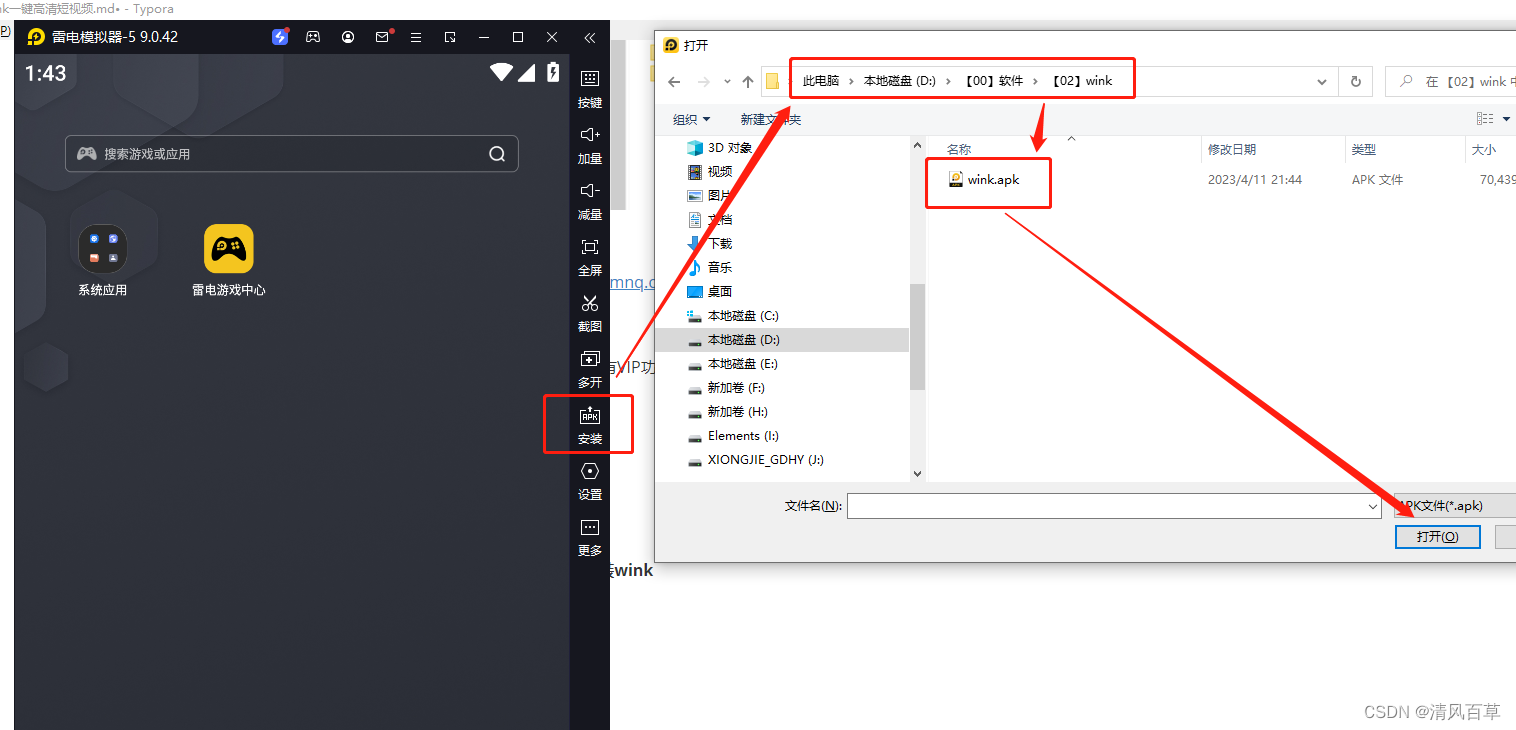Screen dimensions: 1516x730
Task: Click the refresh button beside address bar
Action: (x=1356, y=82)
